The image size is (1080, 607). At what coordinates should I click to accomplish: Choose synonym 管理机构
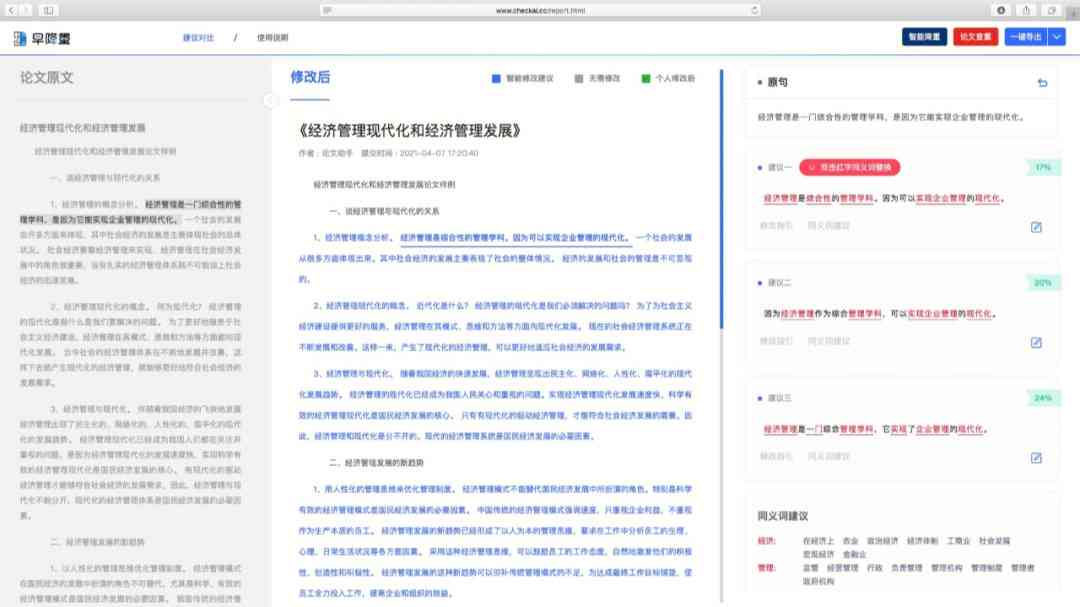point(946,568)
